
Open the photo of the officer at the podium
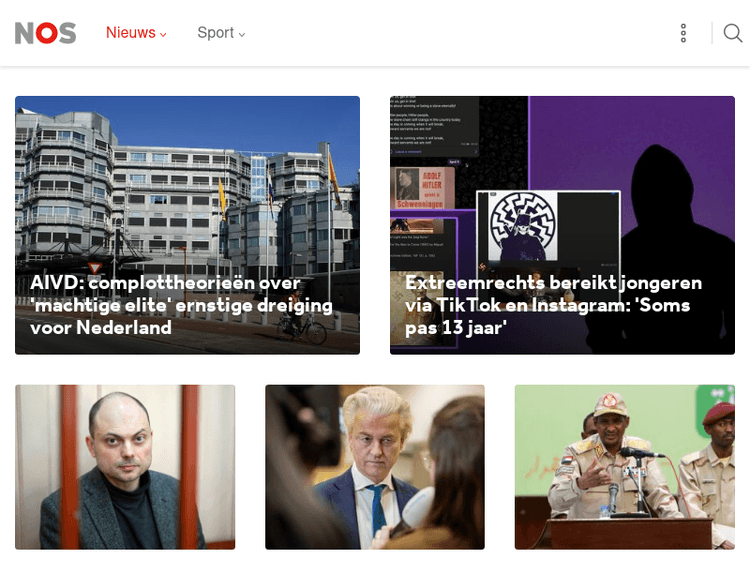pos(625,467)
